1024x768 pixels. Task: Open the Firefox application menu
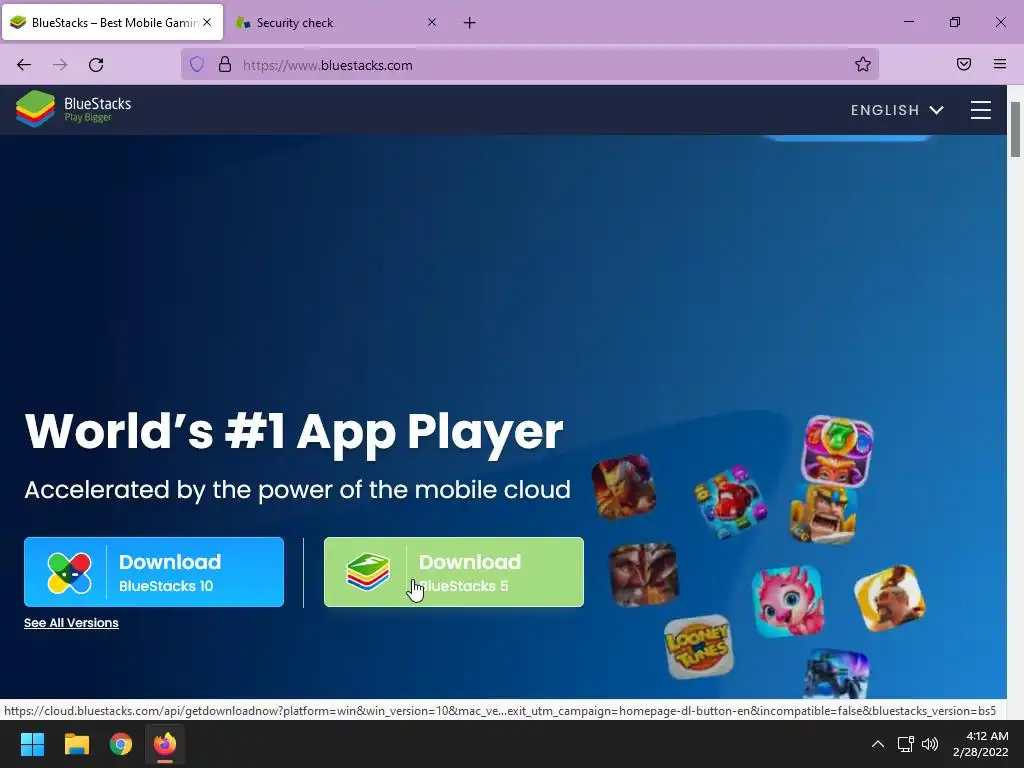tap(1000, 64)
